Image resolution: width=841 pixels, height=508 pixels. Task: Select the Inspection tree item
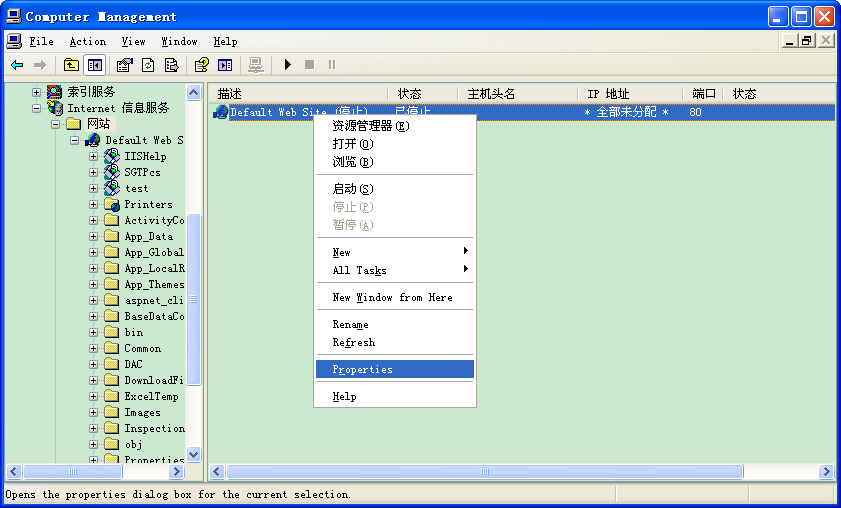(x=154, y=429)
